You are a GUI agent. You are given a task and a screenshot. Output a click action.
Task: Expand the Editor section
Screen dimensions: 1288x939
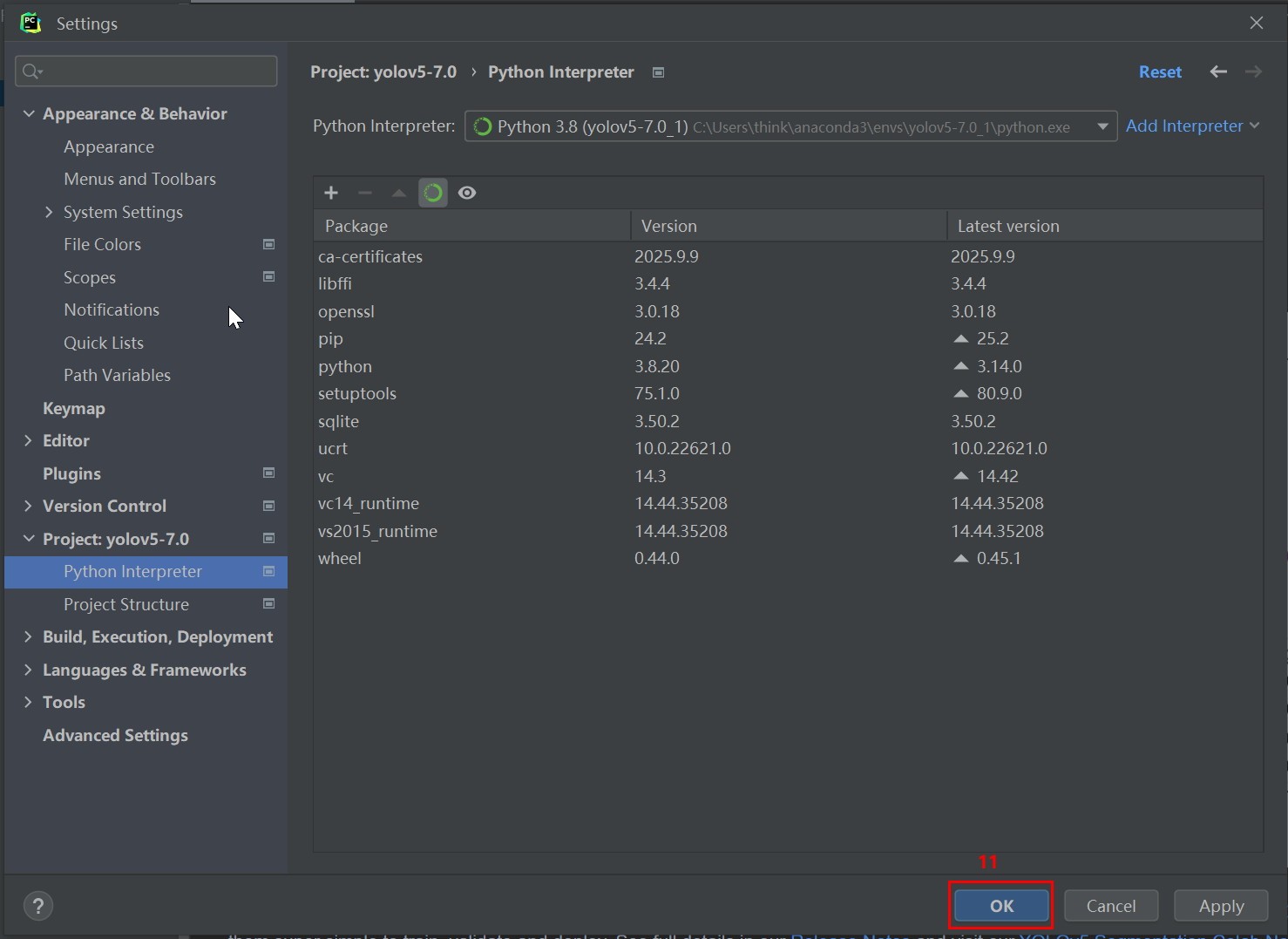[x=28, y=440]
